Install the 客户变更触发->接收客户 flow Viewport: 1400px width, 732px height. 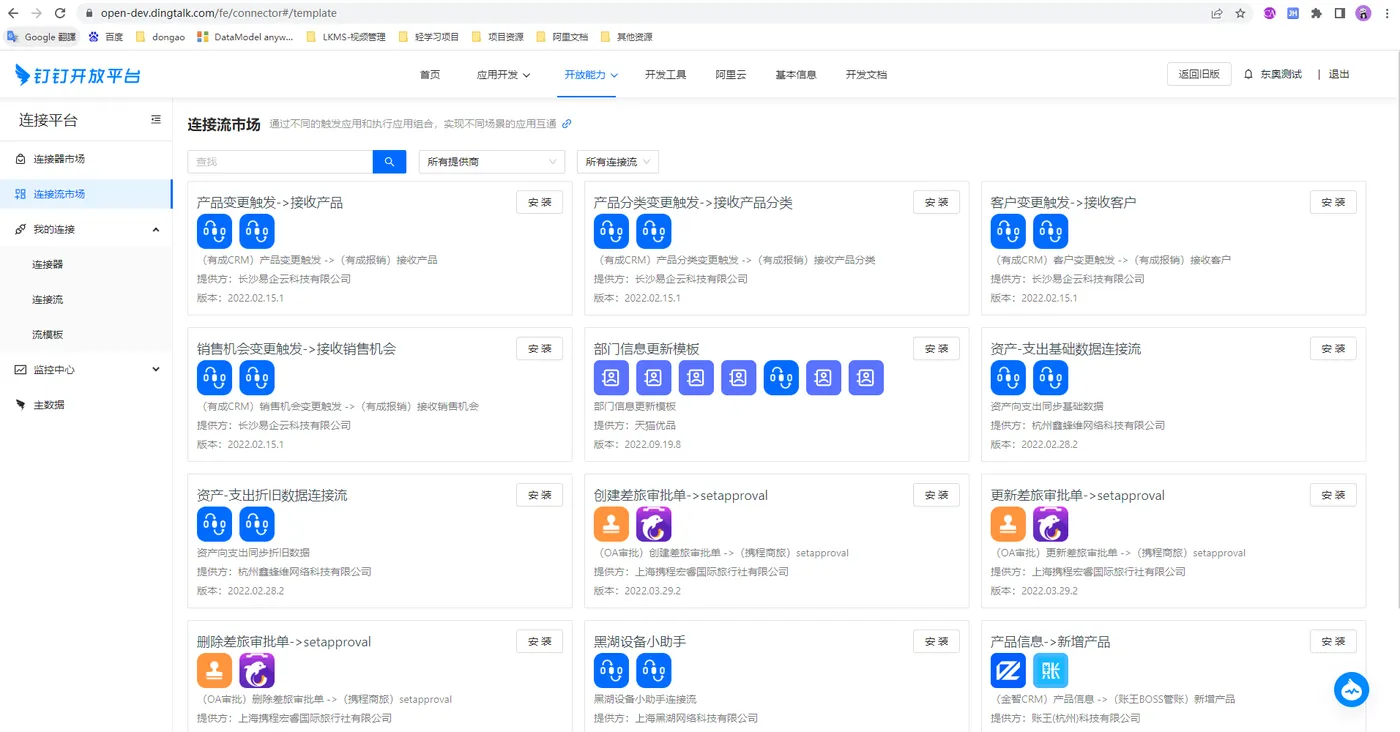(1334, 202)
